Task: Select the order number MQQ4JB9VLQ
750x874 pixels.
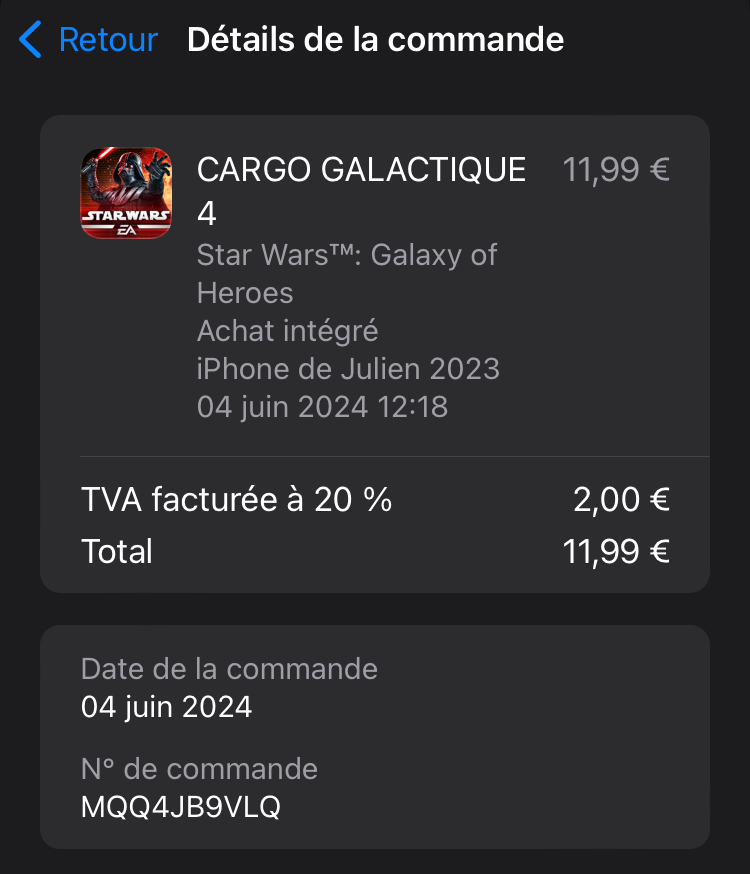Action: tap(181, 807)
